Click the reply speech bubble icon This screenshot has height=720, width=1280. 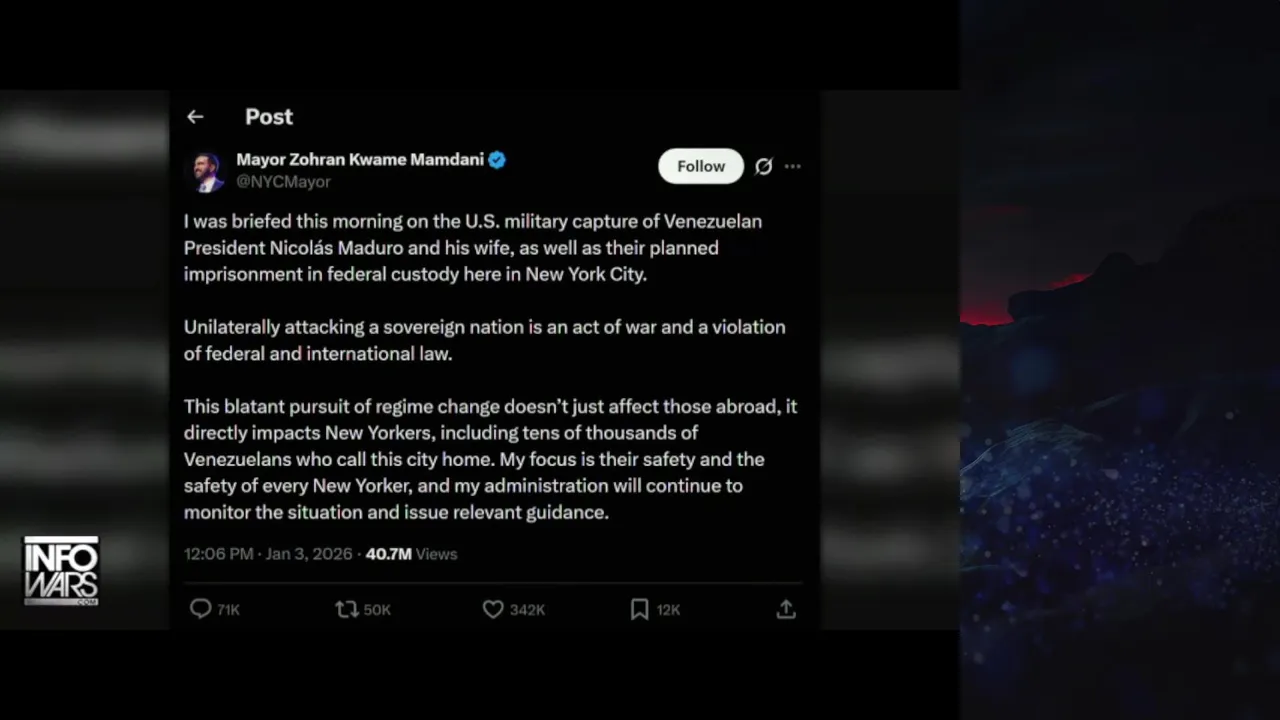click(x=201, y=609)
